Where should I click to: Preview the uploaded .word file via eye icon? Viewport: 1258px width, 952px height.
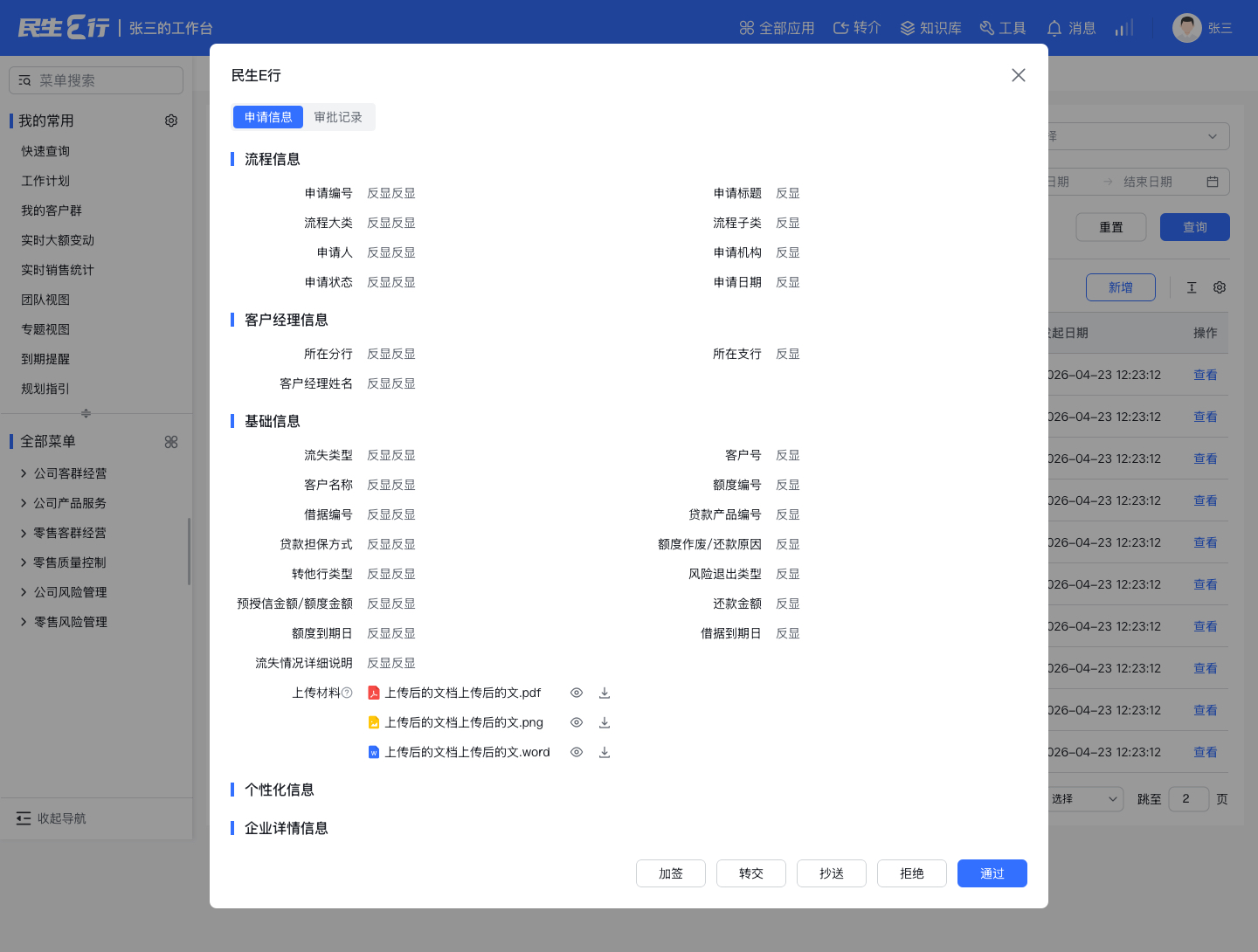click(x=577, y=752)
